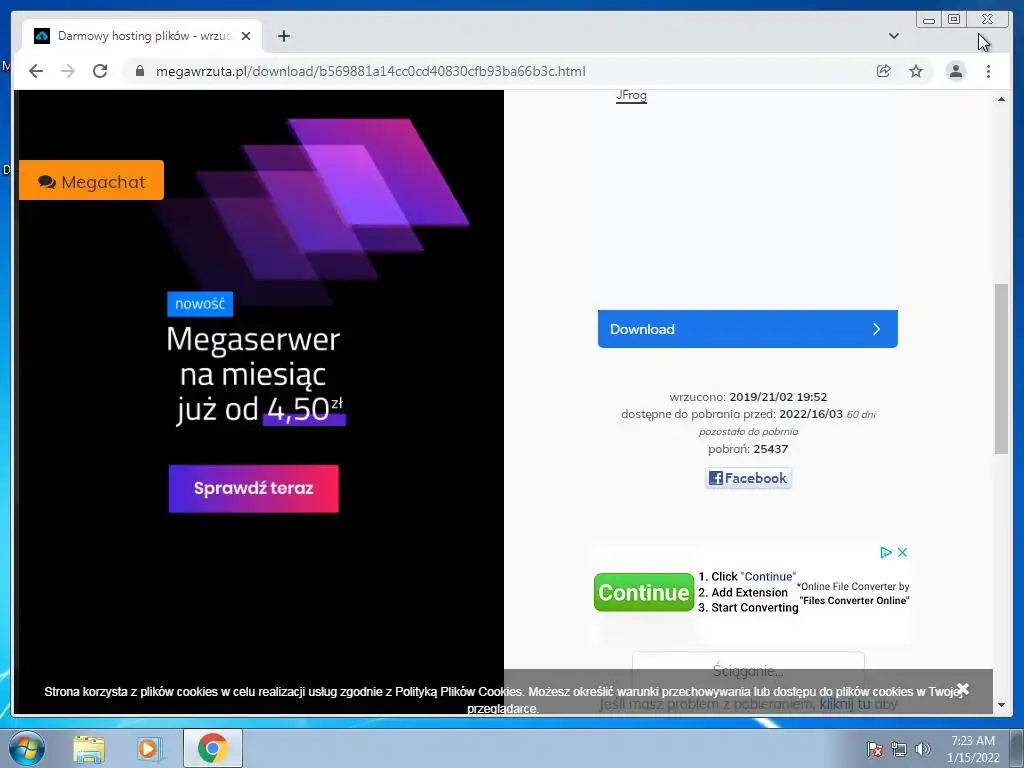
Task: Open the Chrome profile menu
Action: coord(955,71)
